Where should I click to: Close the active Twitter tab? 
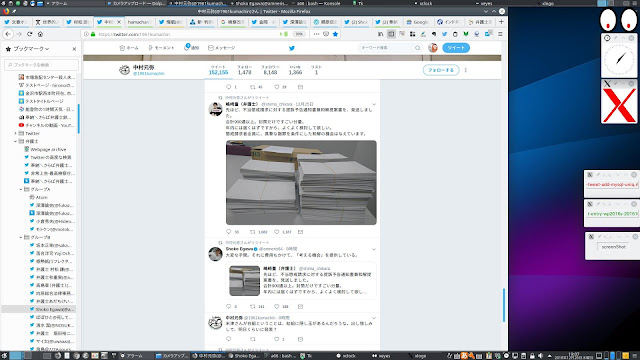pyautogui.click(x=119, y=22)
